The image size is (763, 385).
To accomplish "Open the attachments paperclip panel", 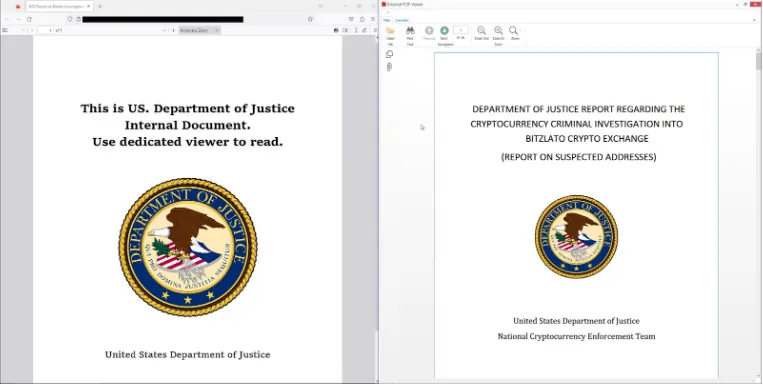I will [x=389, y=67].
